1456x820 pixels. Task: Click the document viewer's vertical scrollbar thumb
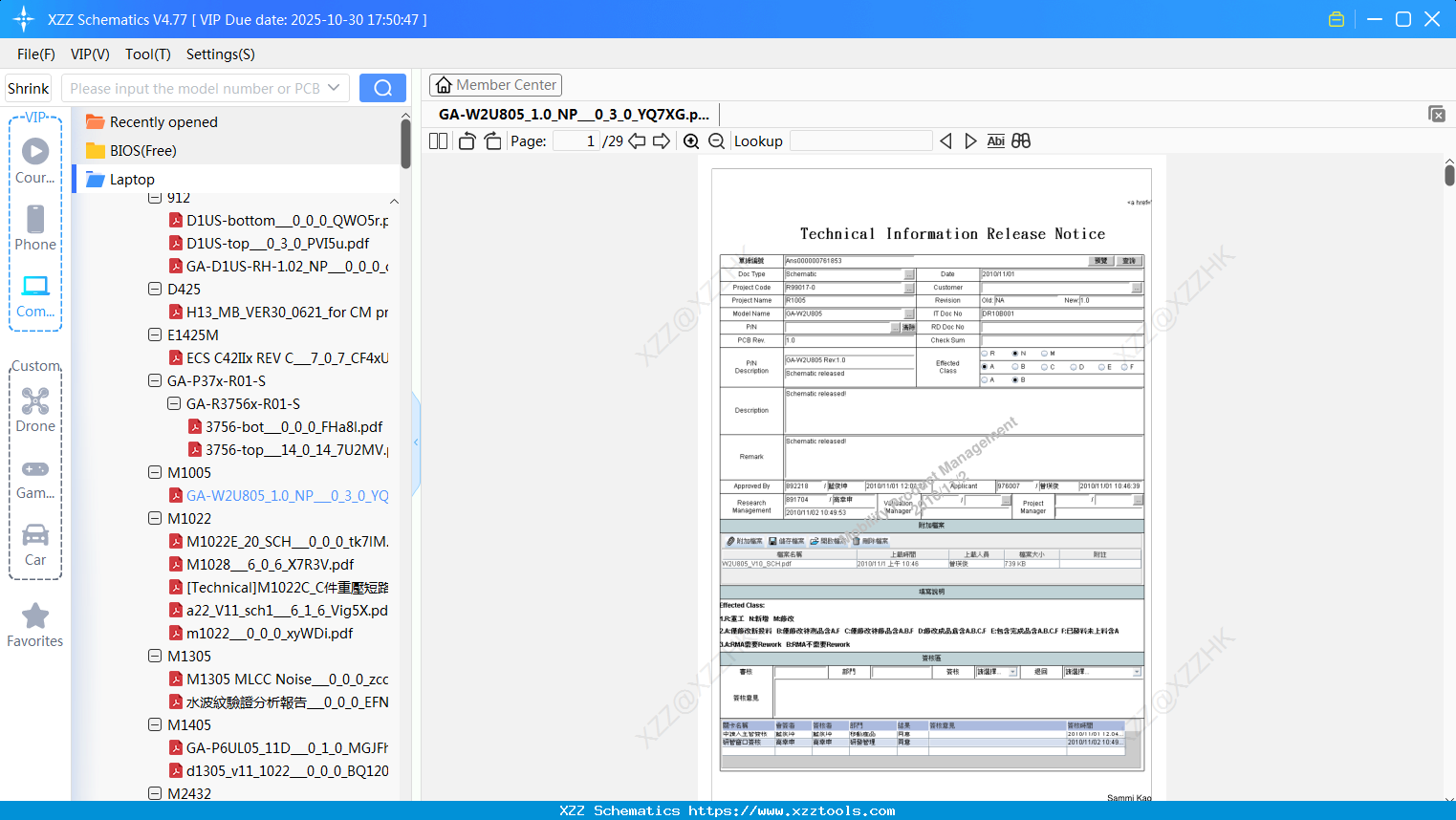click(1449, 175)
